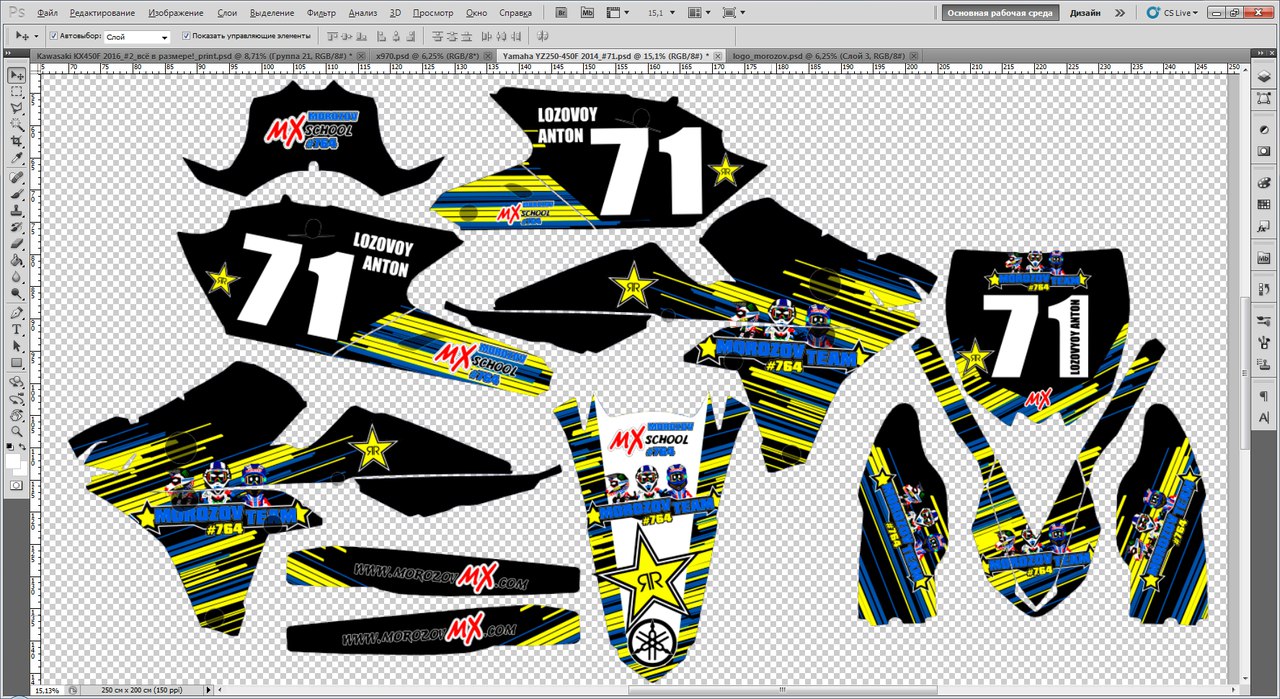Set the foreground color swatch
1280x699 pixels.
point(14,460)
